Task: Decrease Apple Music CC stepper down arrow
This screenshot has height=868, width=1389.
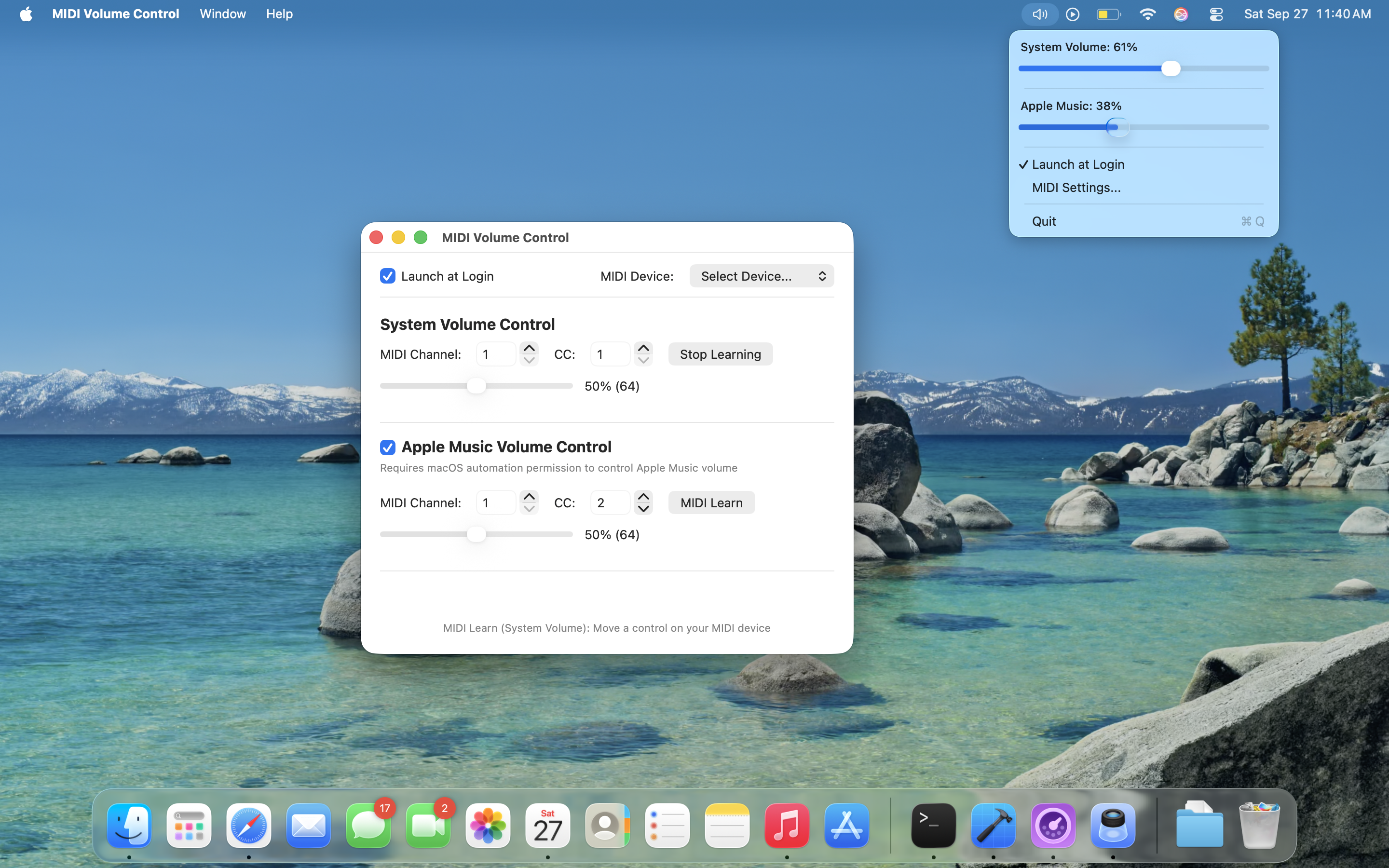Action: pos(643,509)
